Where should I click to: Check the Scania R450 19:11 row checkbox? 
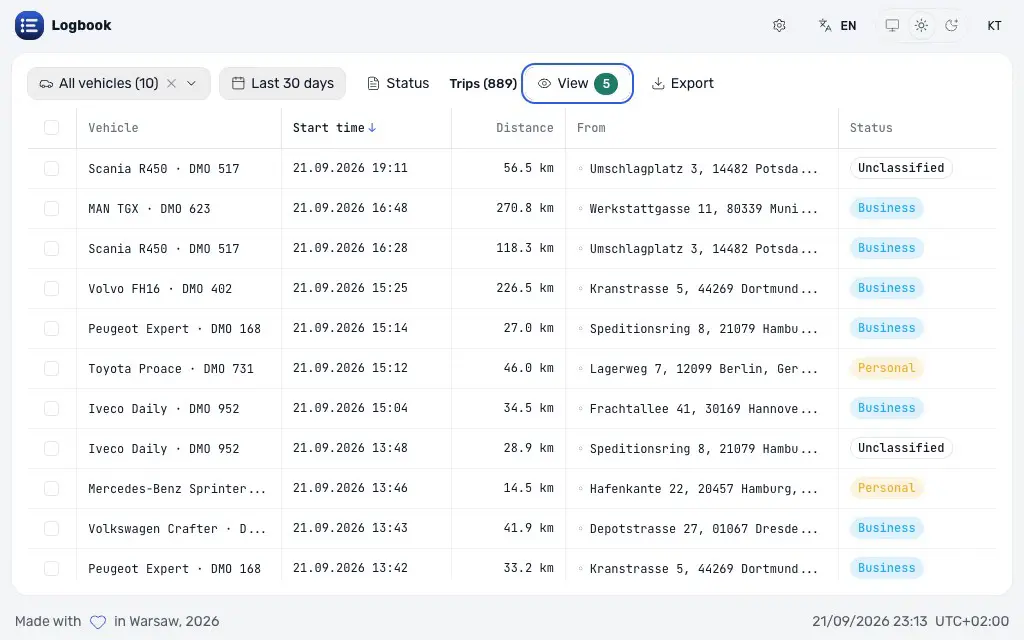(x=52, y=168)
